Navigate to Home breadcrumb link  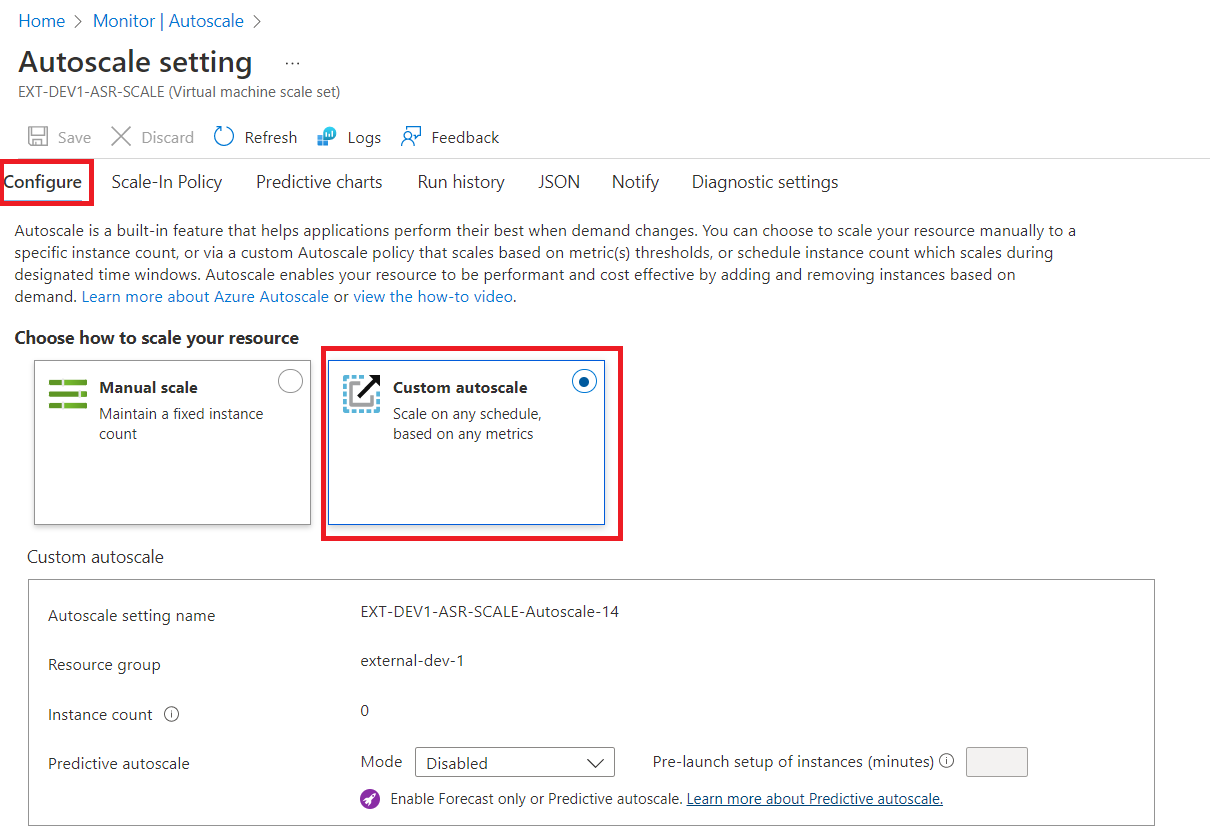pos(42,21)
